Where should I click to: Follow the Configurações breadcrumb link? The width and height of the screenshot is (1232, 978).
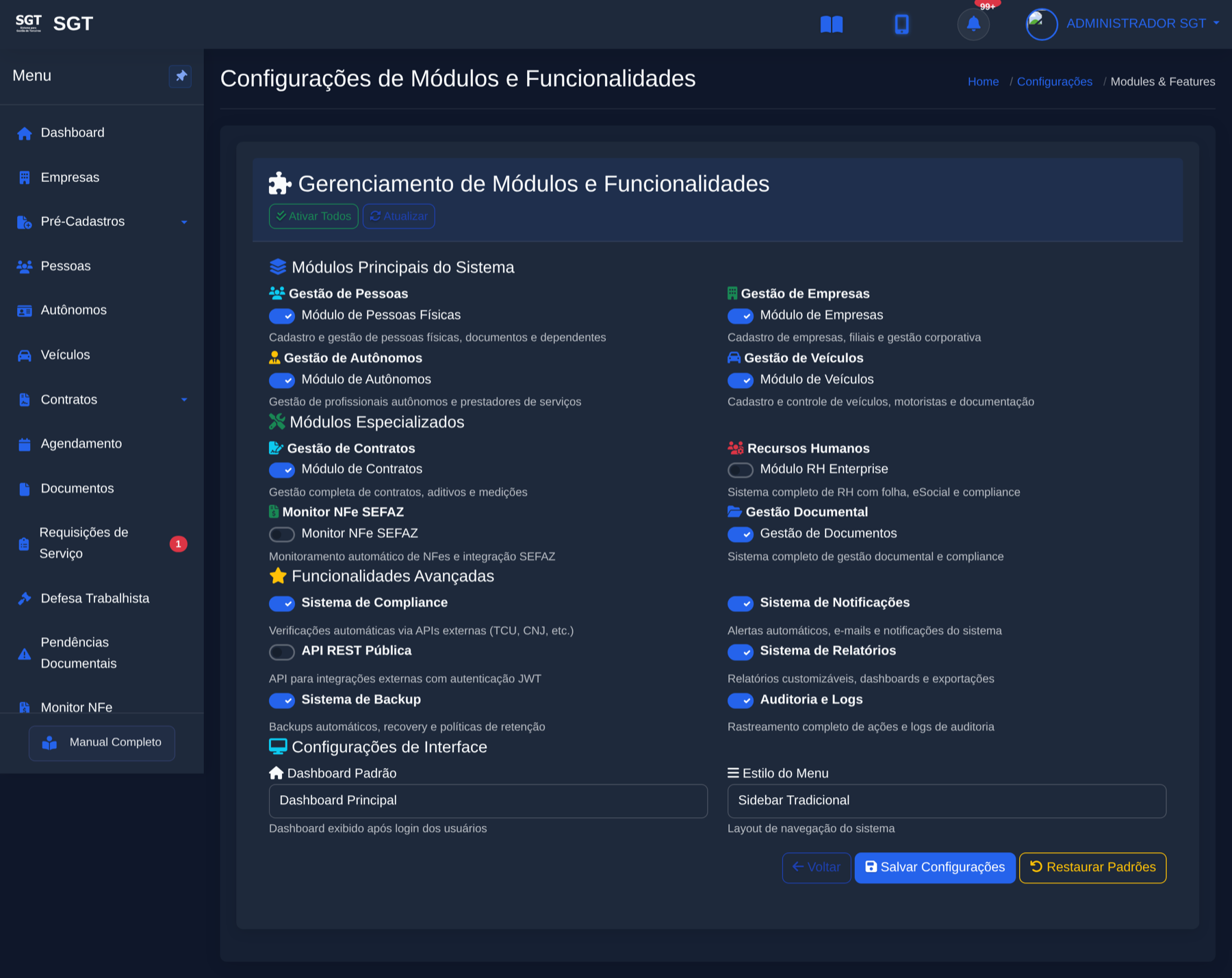pyautogui.click(x=1055, y=81)
